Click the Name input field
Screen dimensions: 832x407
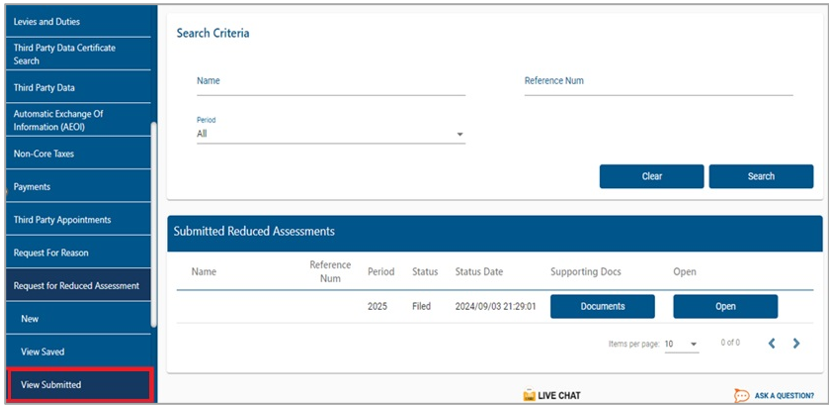coord(331,83)
